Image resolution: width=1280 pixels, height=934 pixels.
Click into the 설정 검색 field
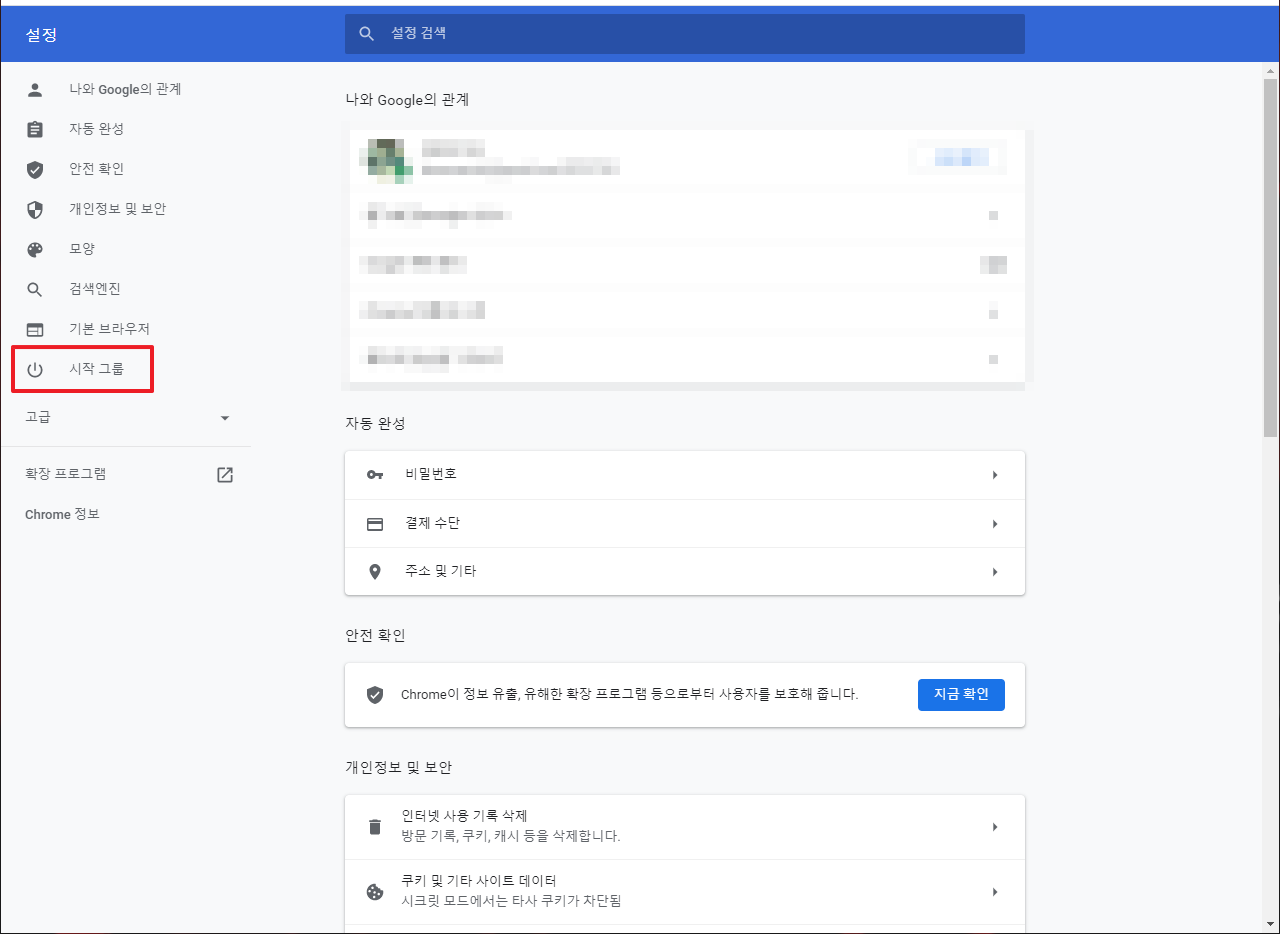685,34
